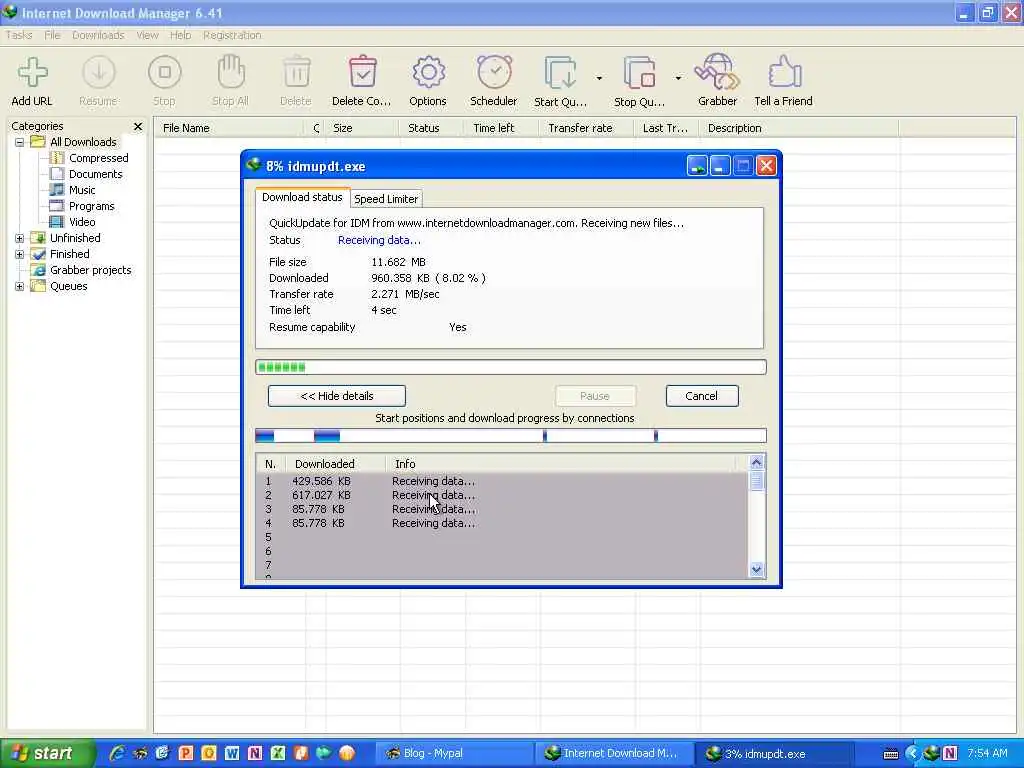The width and height of the screenshot is (1024, 768).
Task: Sort by Transfer rate column header
Action: [586, 128]
